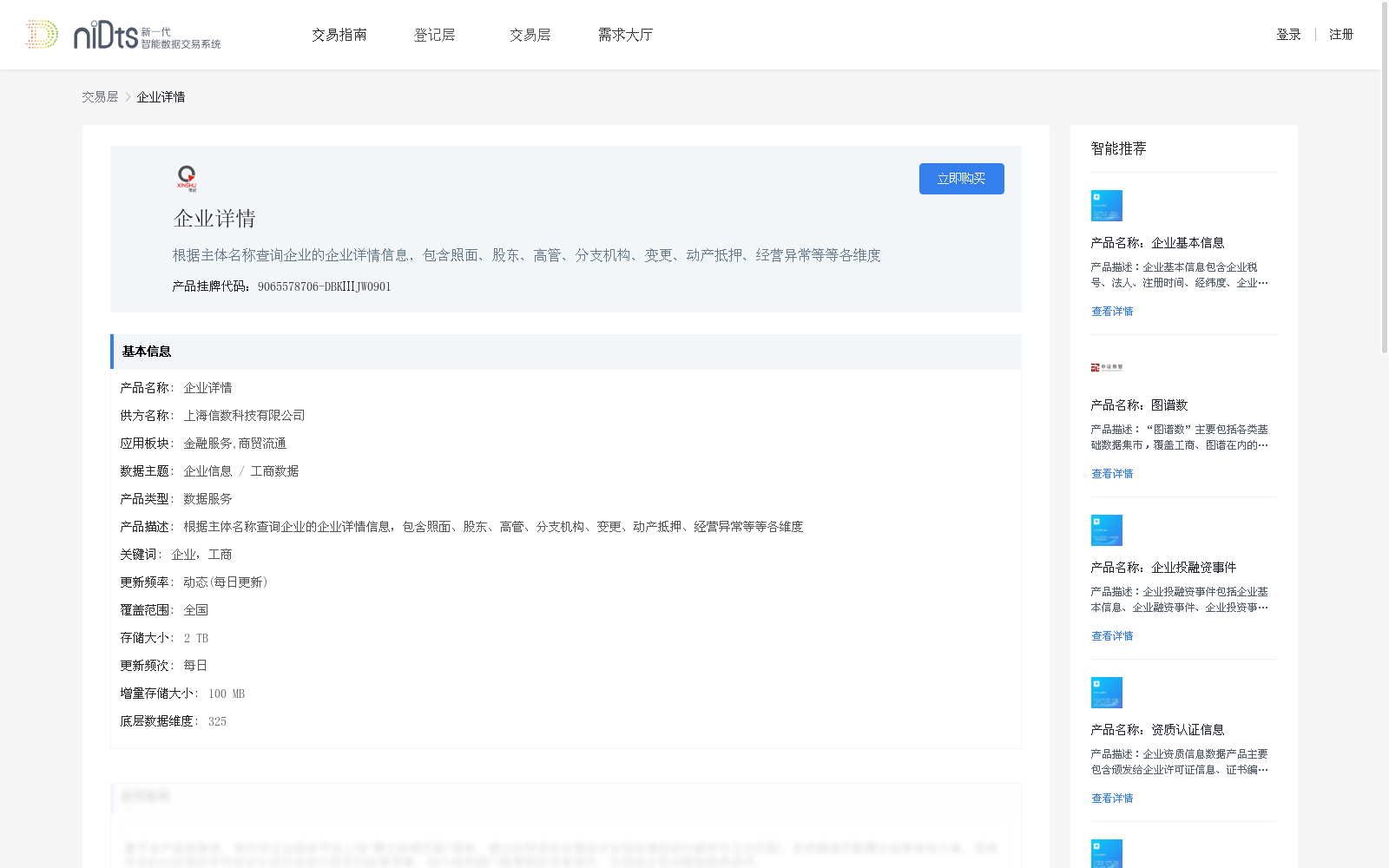Click the 企业基本信息 product name

[1188, 243]
